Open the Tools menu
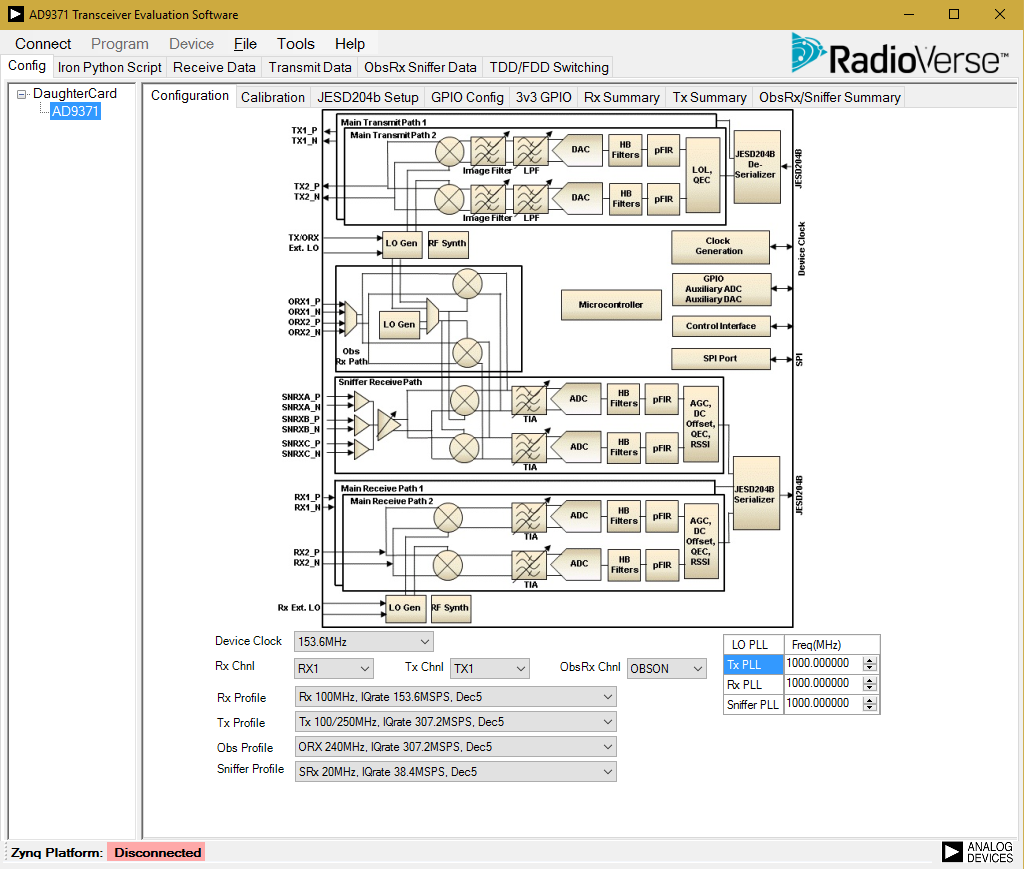 pyautogui.click(x=295, y=44)
